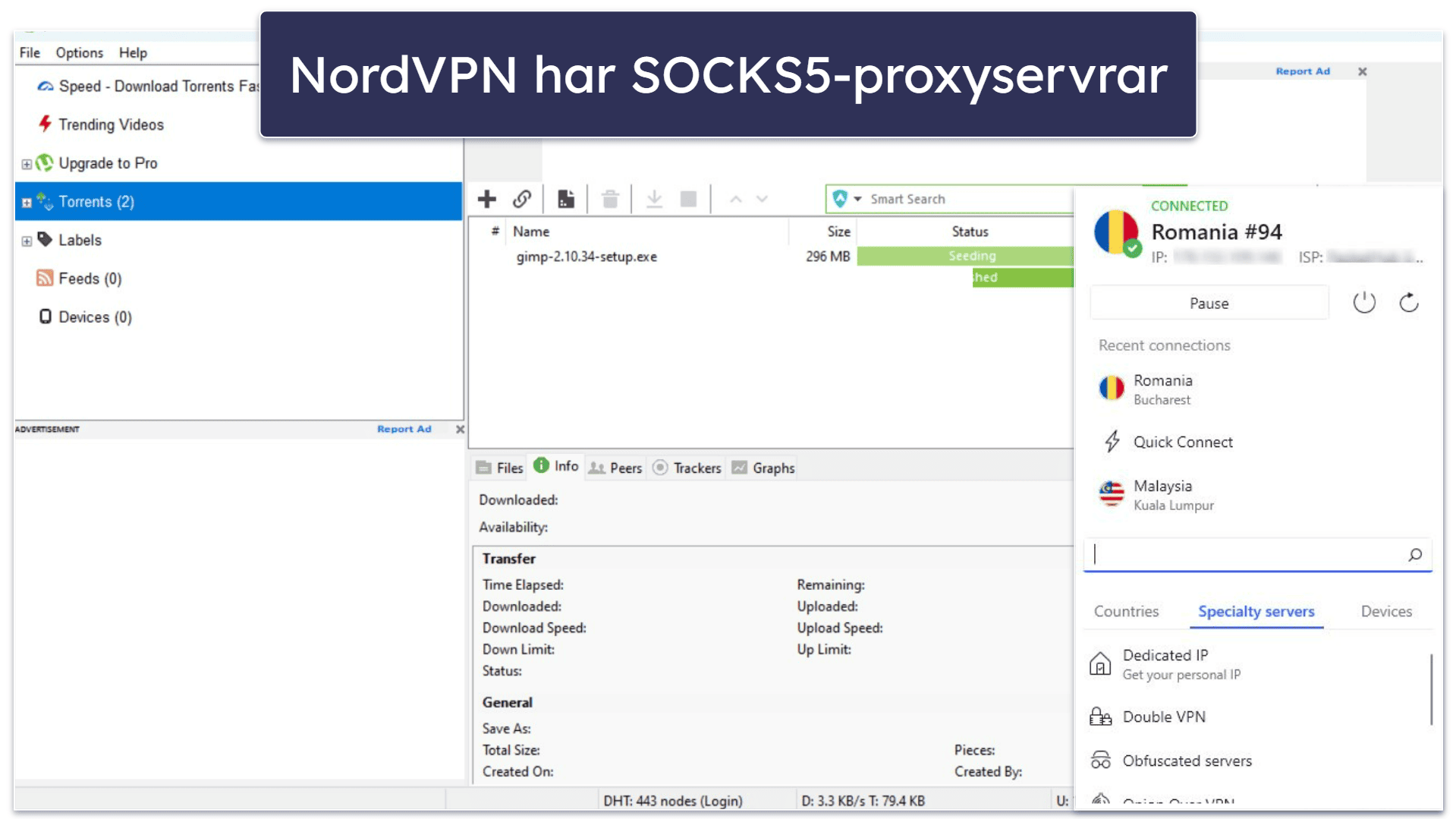This screenshot has height=819, width=1456.
Task: Expand the Labels tree node
Action: tap(27, 241)
